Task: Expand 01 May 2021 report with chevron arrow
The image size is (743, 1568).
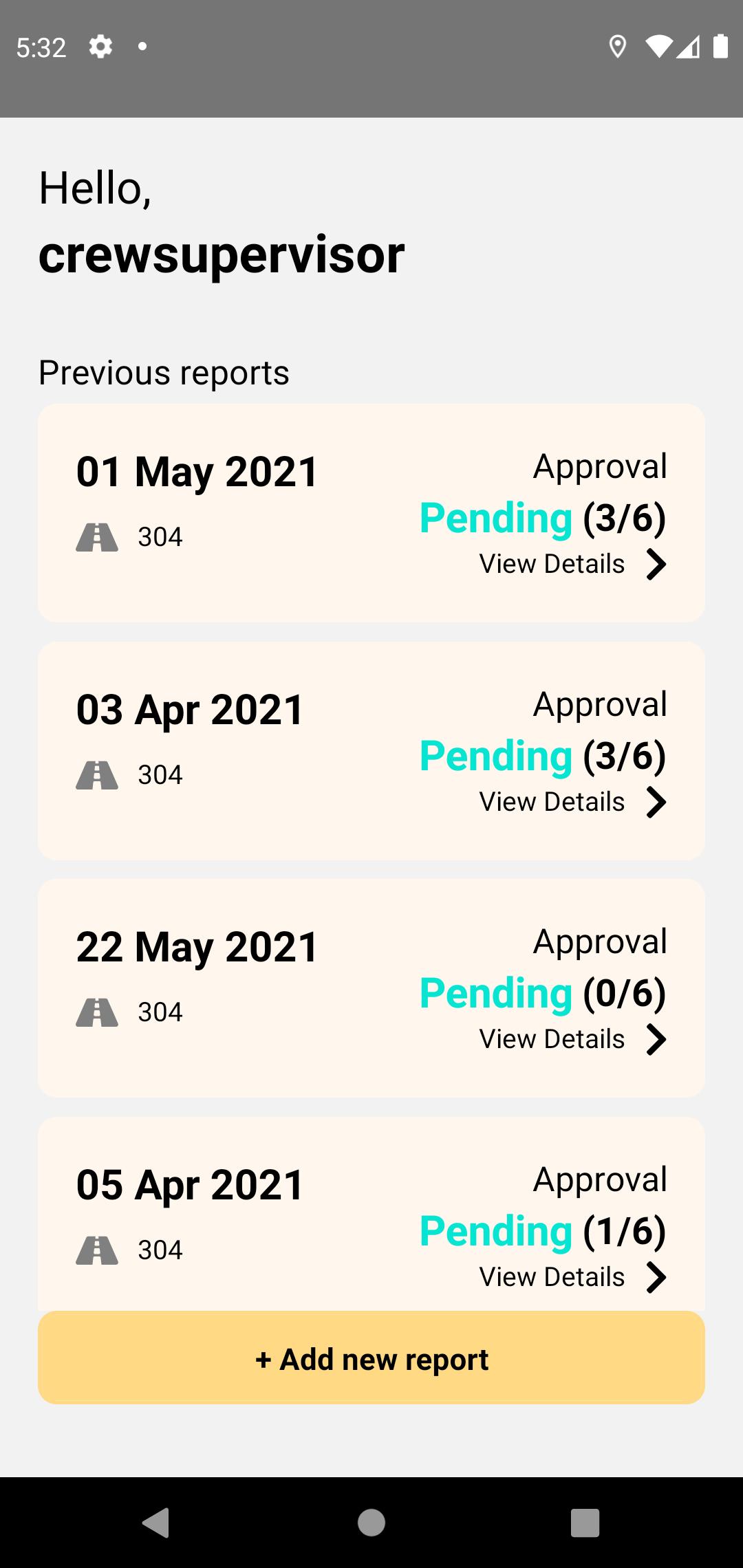Action: click(x=656, y=565)
